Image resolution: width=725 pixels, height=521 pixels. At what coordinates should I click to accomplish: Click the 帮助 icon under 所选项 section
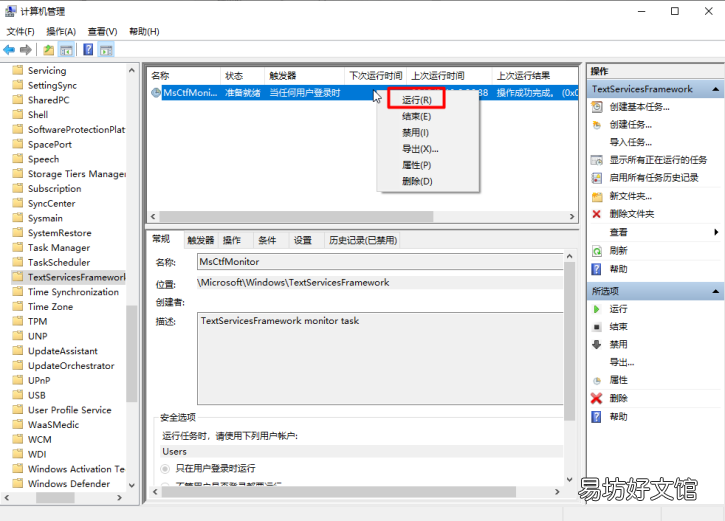[596, 417]
